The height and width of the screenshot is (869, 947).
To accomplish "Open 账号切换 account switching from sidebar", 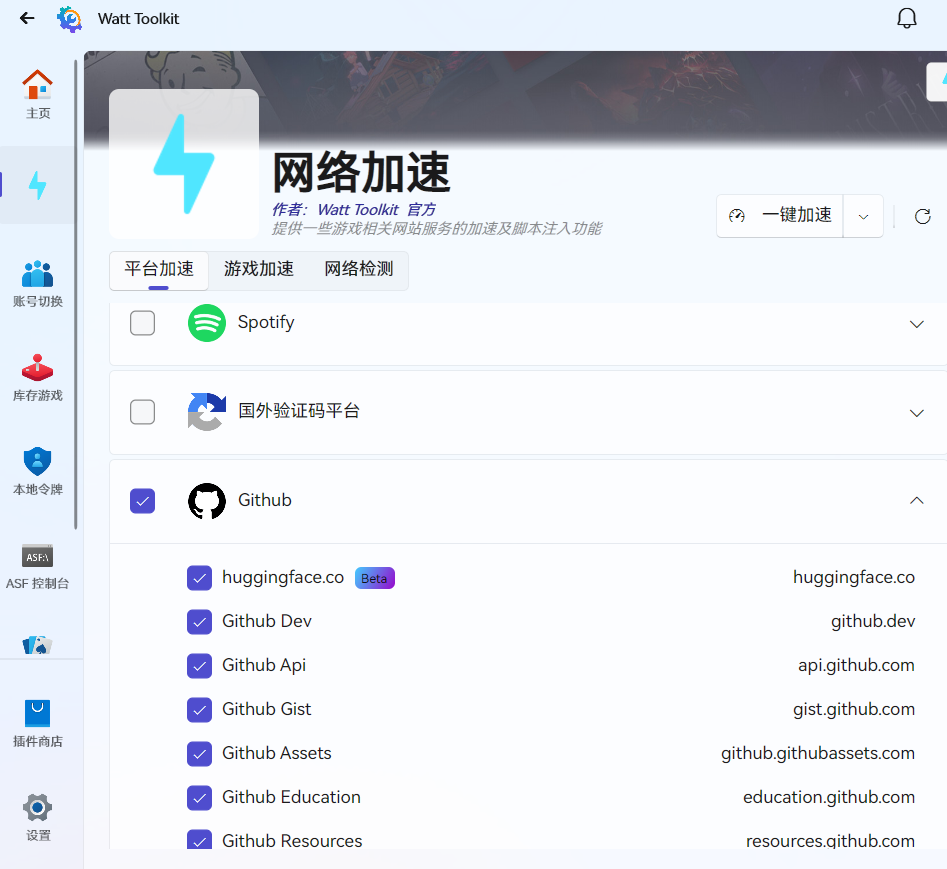I will click(x=38, y=281).
